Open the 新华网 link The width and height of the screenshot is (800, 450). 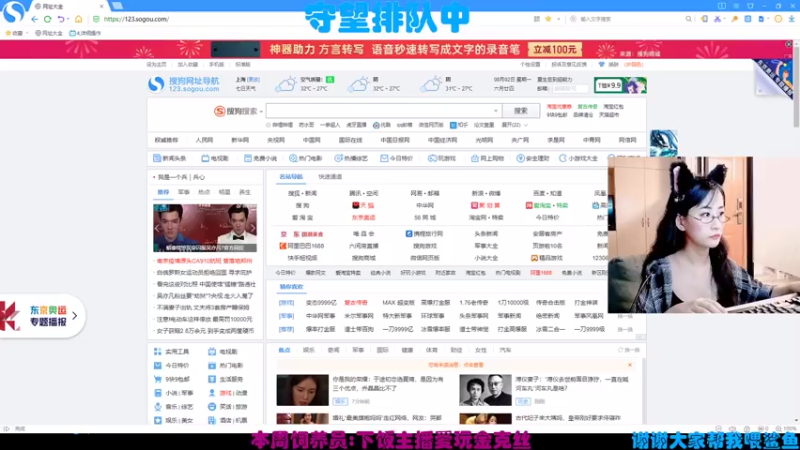[x=240, y=140]
